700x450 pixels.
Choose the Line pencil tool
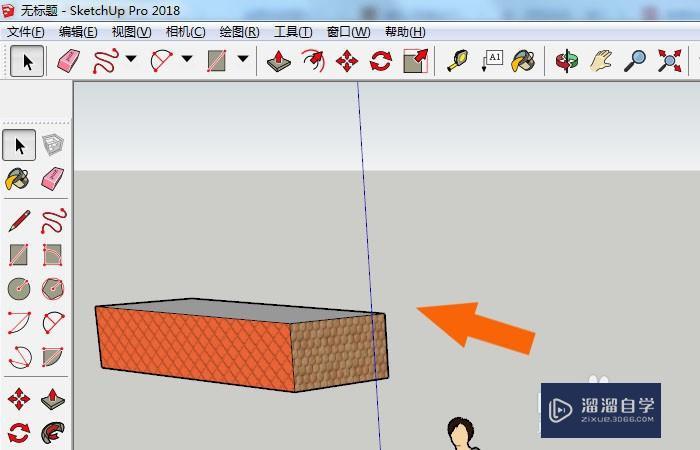19,221
